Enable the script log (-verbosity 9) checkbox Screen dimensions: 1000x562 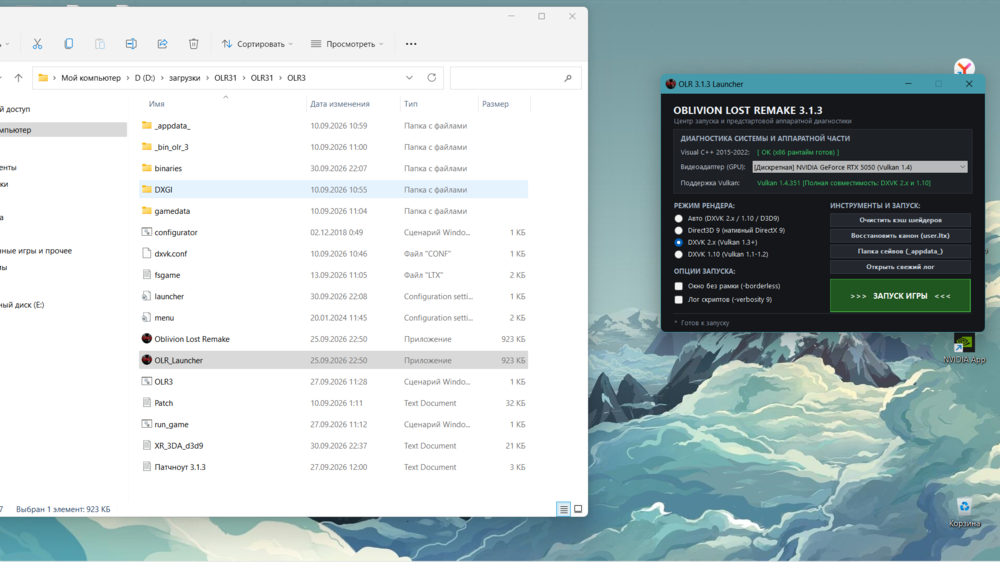[679, 300]
